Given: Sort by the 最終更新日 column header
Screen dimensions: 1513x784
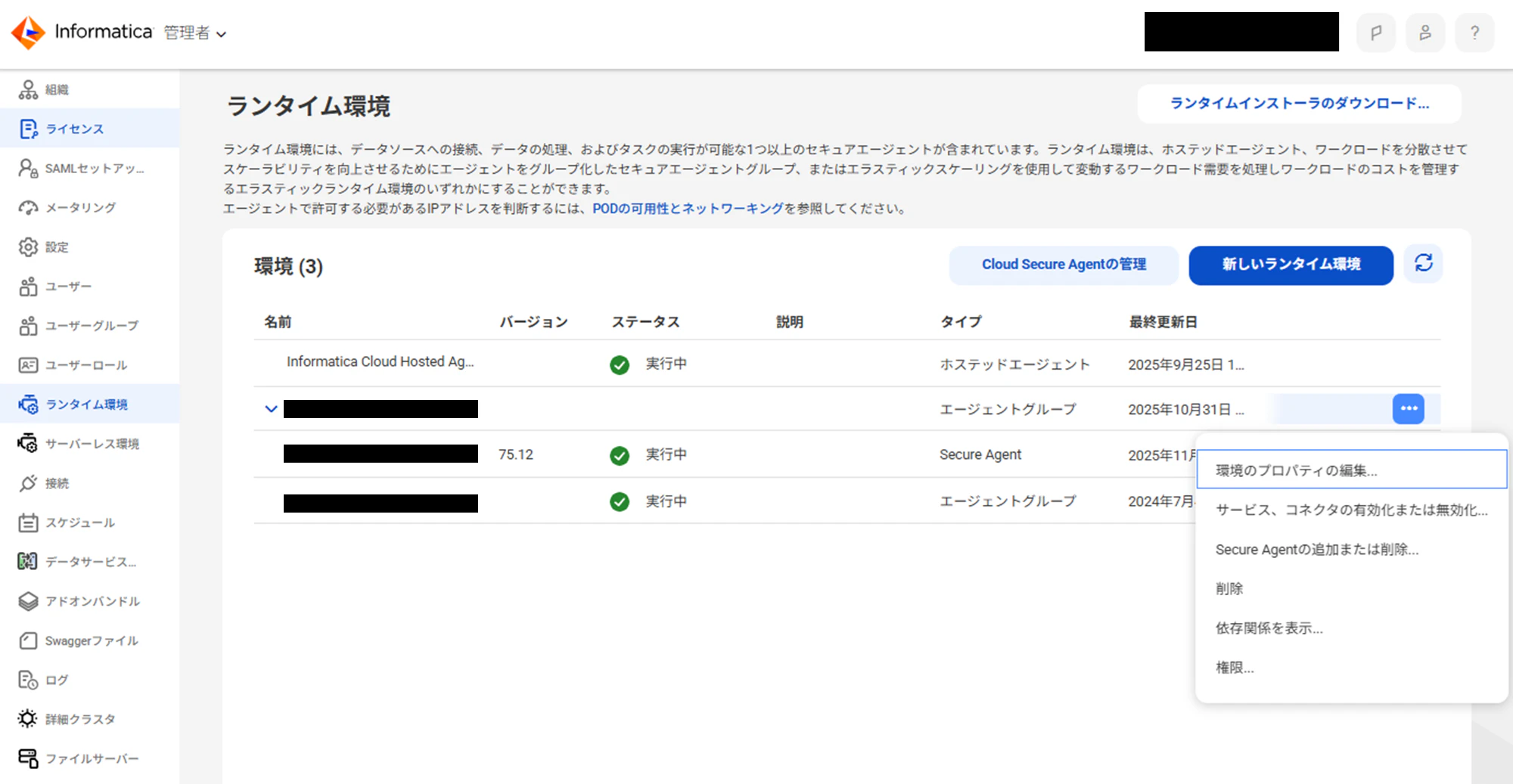Looking at the screenshot, I should tap(1163, 322).
